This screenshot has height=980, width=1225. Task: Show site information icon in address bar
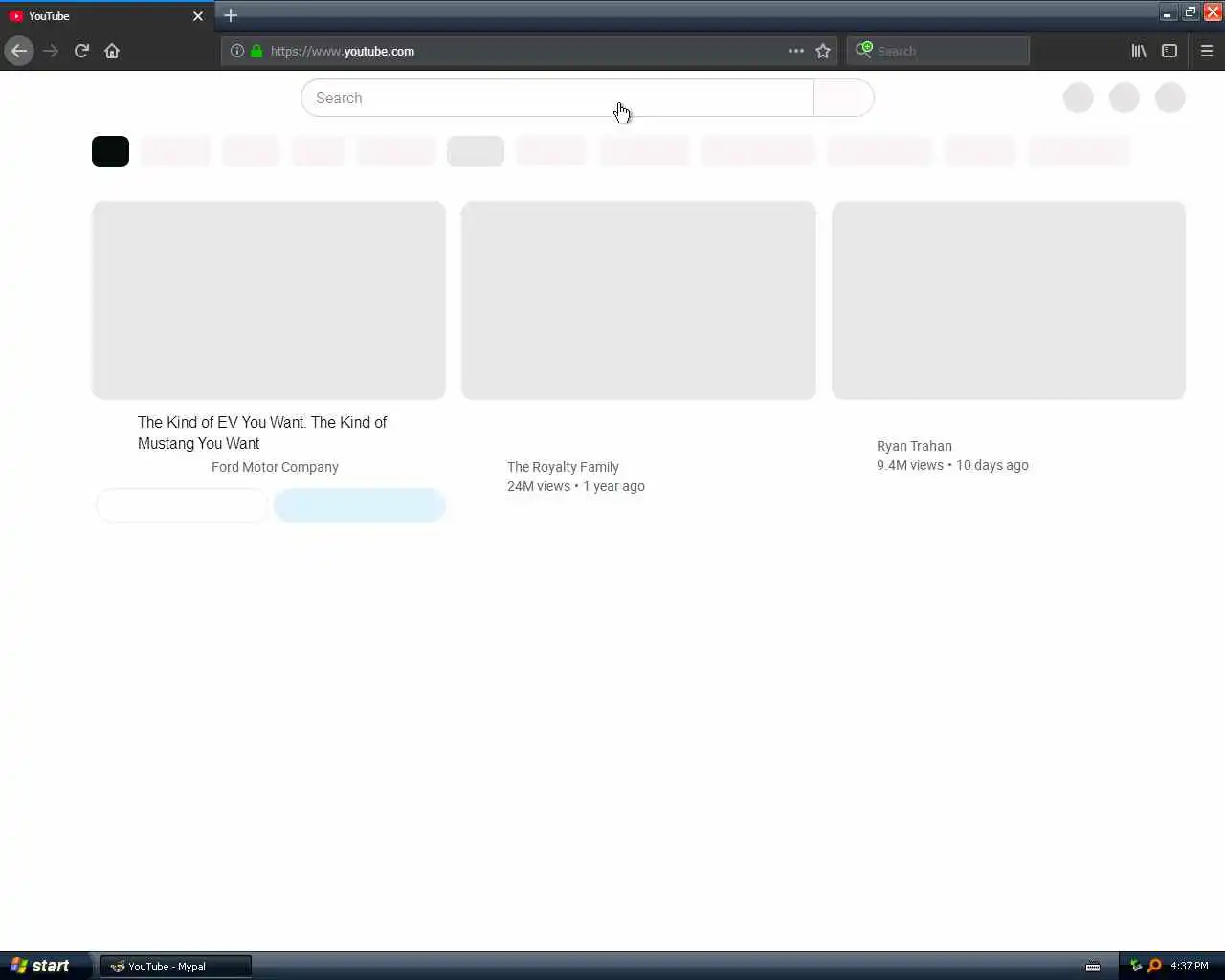(x=237, y=51)
